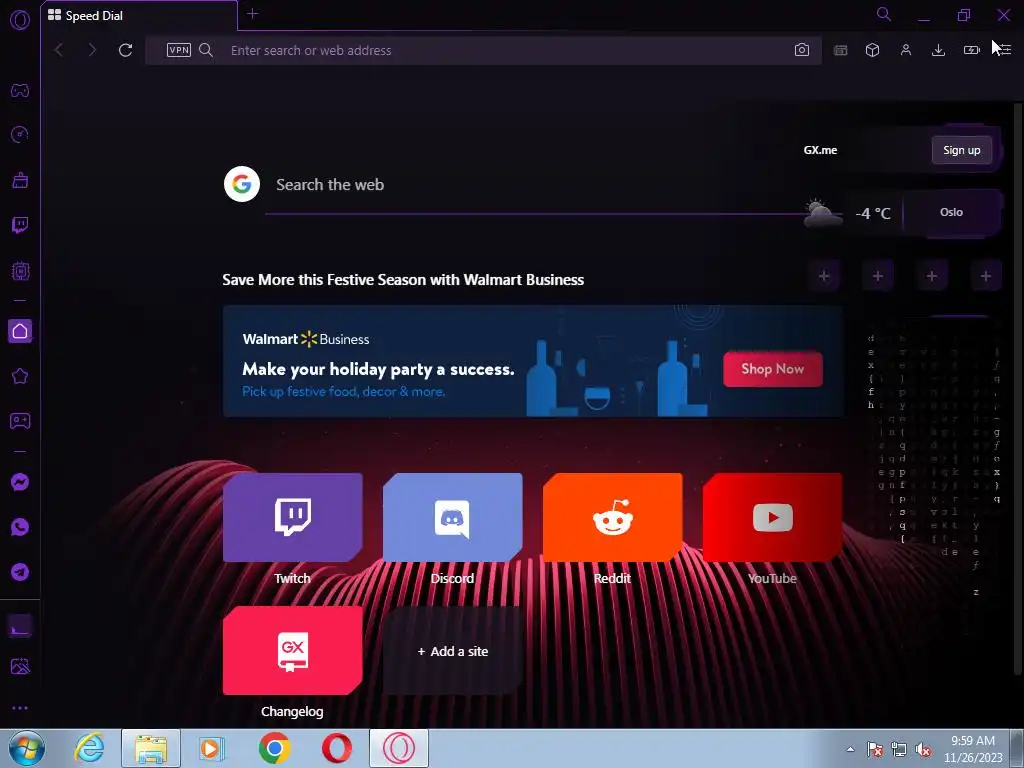This screenshot has width=1024, height=768.
Task: Open the YouTube speed dial tile
Action: [x=773, y=517]
